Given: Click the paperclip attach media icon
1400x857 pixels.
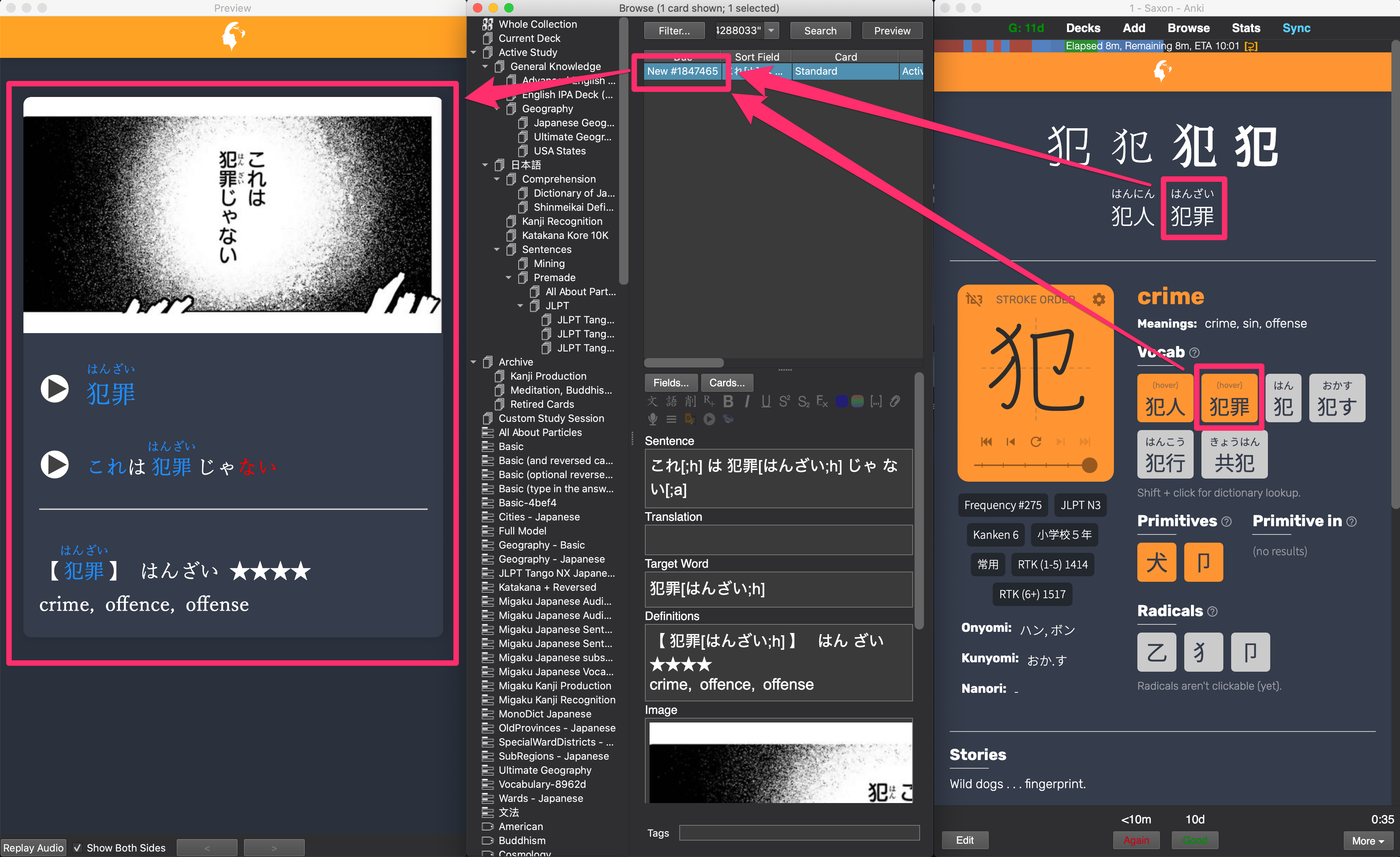Looking at the screenshot, I should (x=895, y=402).
